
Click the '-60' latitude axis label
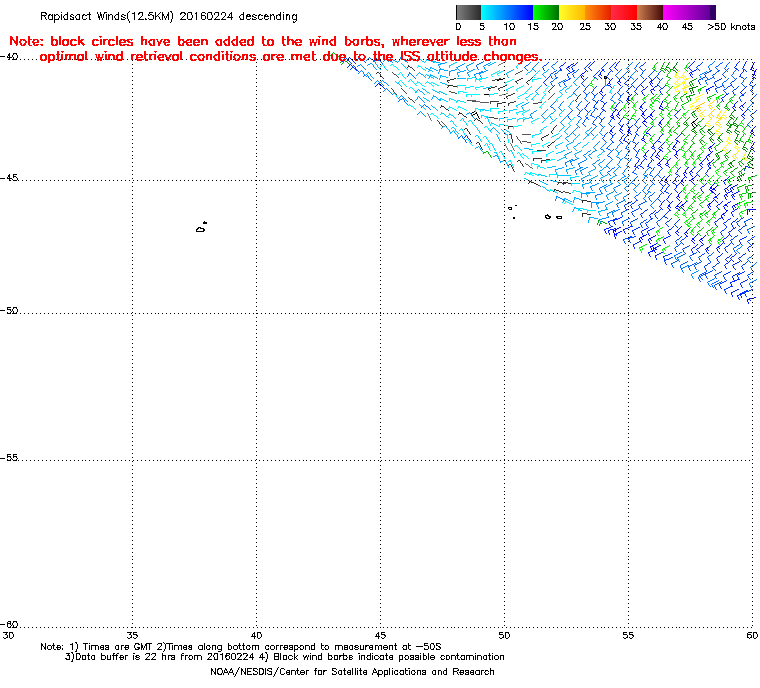click(9, 624)
